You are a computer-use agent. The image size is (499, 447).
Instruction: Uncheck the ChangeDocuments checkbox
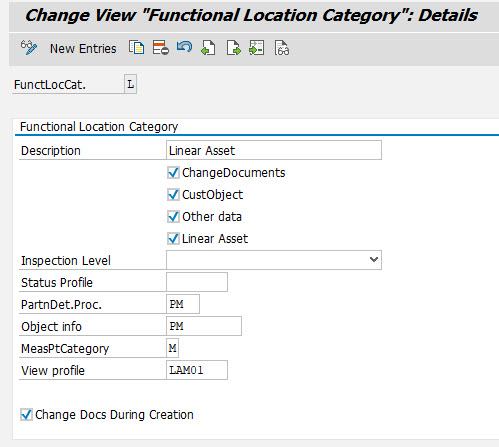pos(173,173)
